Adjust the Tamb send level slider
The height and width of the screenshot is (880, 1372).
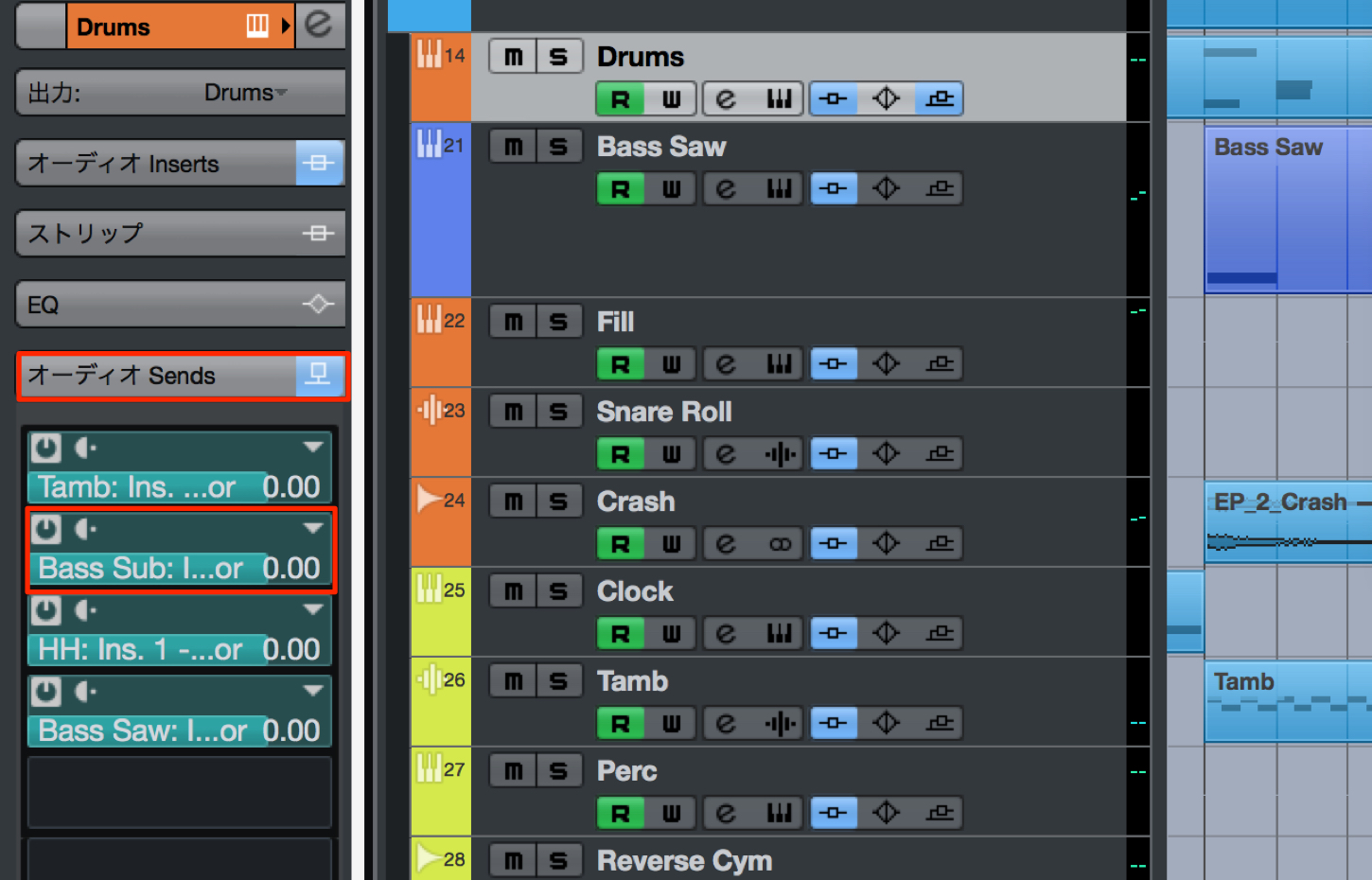click(x=180, y=487)
